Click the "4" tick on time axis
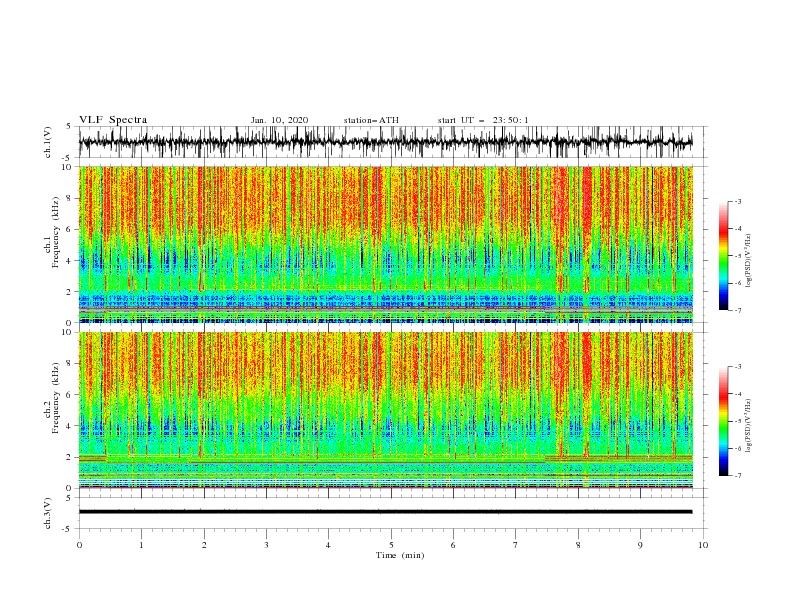This screenshot has height=612, width=792. tap(328, 545)
